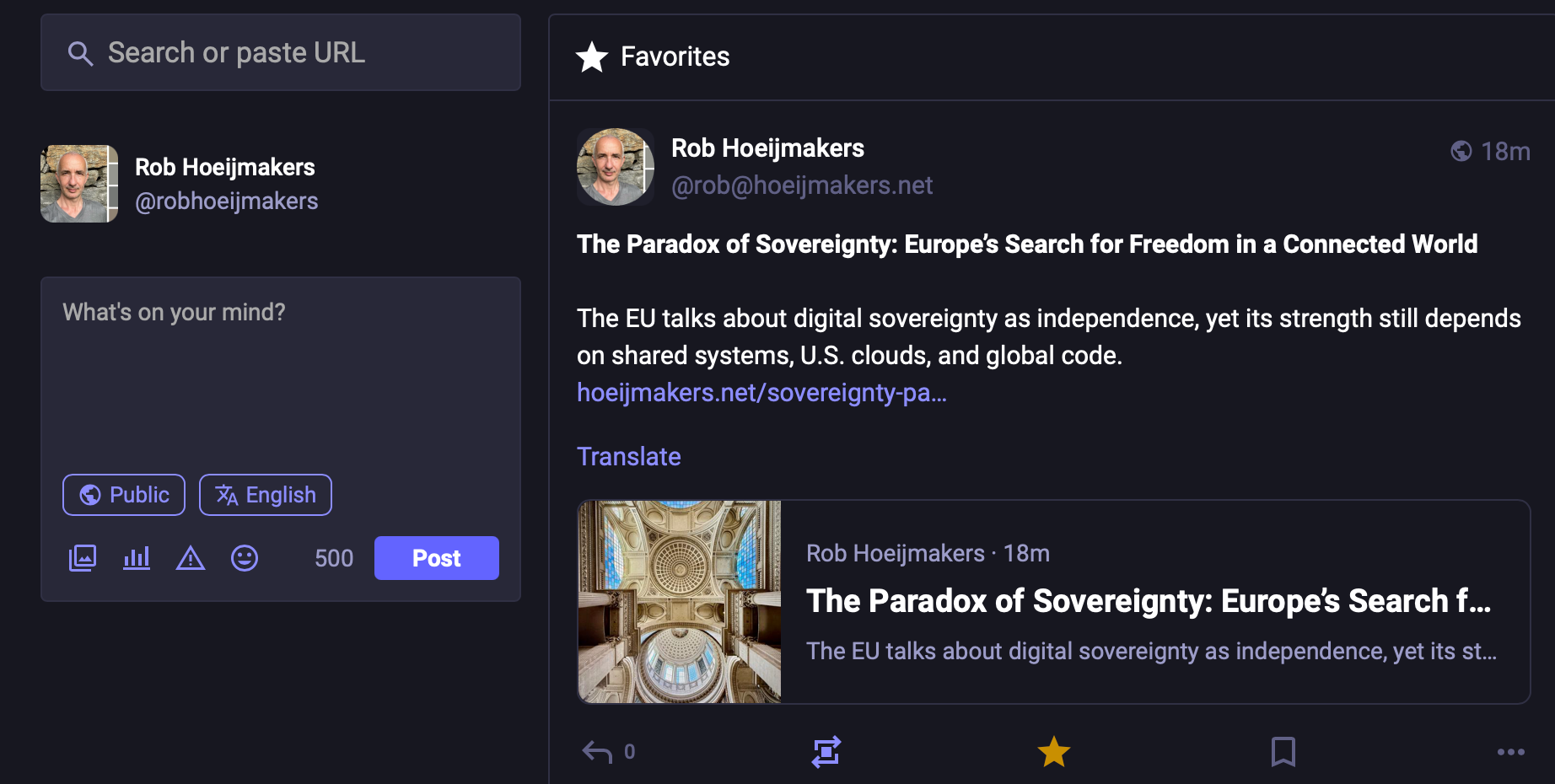1555x784 pixels.
Task: Click the 18m post timestamp
Action: (1504, 151)
